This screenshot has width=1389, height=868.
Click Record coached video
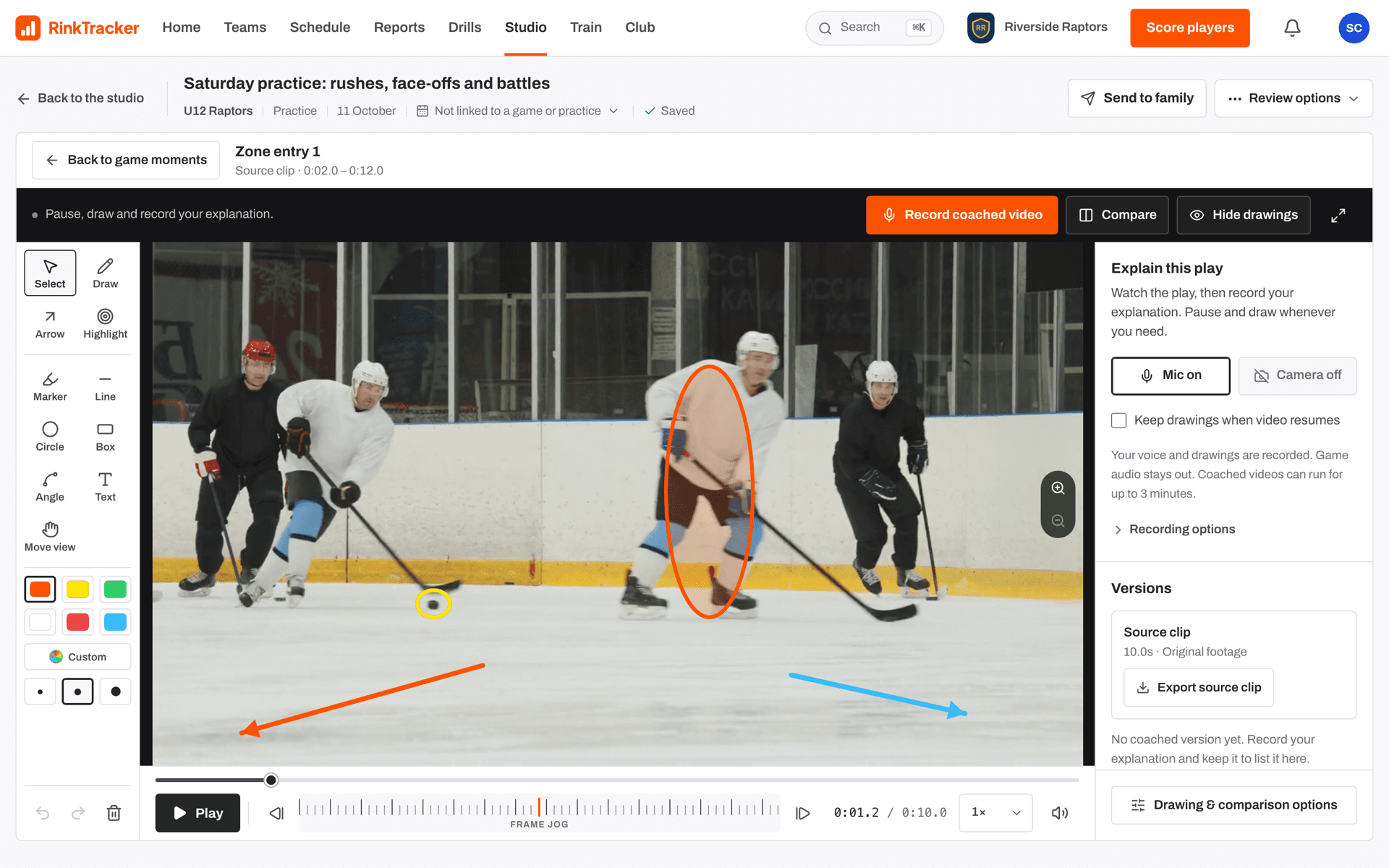[961, 215]
